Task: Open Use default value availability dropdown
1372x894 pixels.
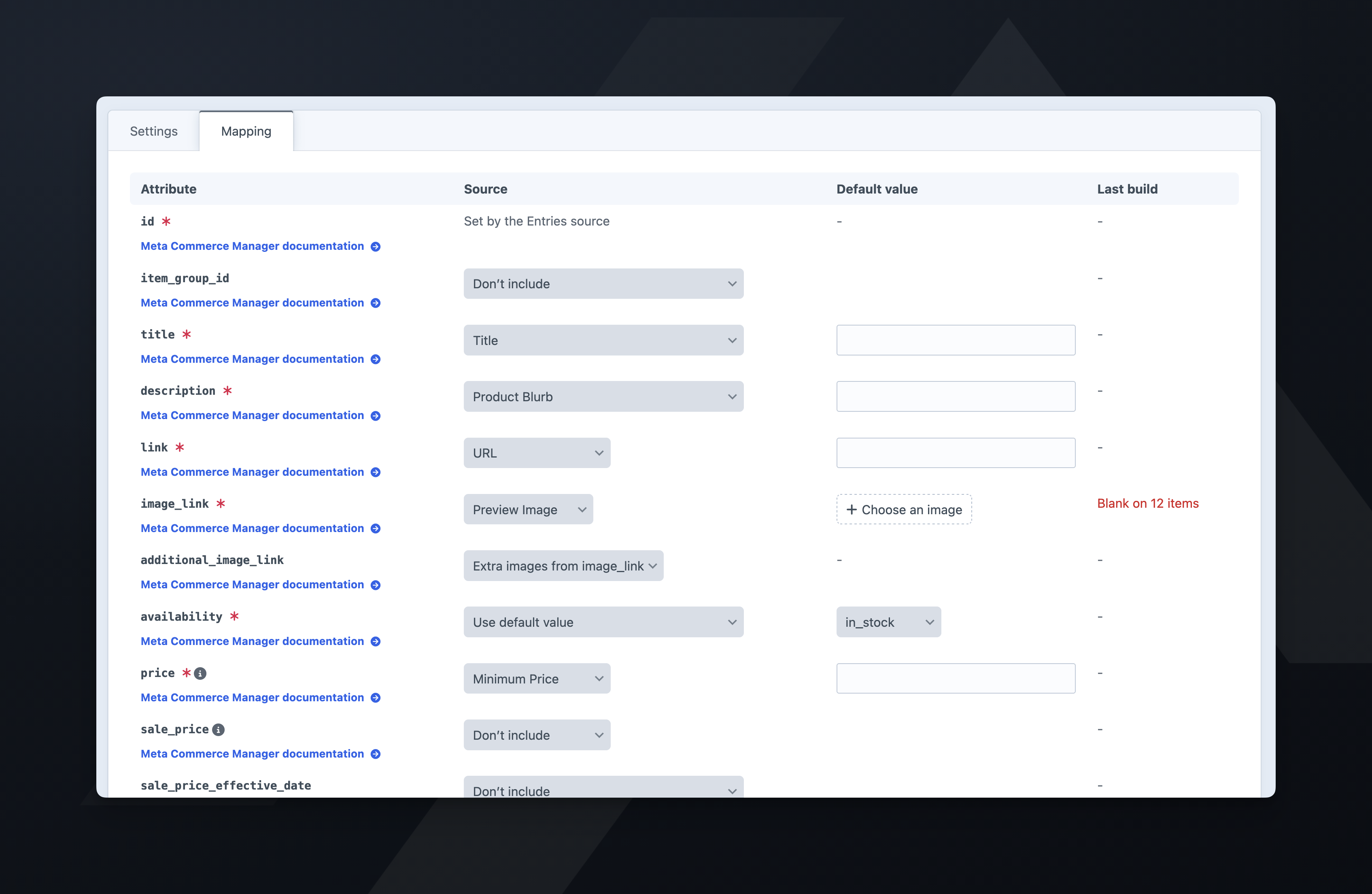Action: click(603, 622)
